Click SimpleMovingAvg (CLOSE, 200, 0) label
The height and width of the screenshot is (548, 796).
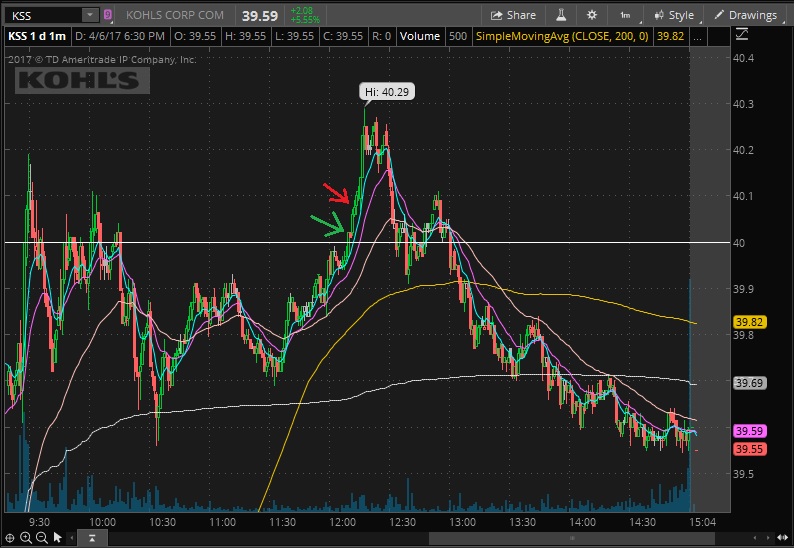[562, 37]
